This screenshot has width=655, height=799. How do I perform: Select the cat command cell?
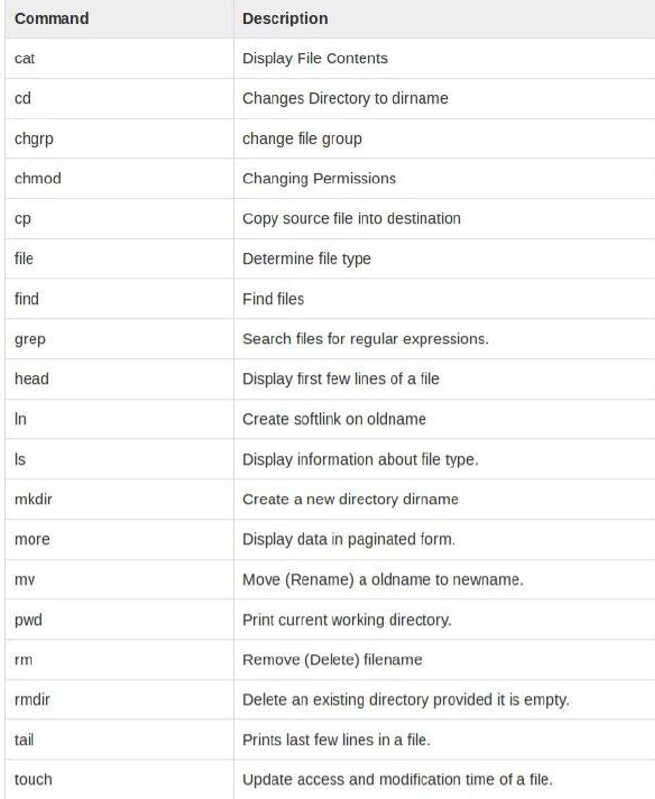point(26,58)
